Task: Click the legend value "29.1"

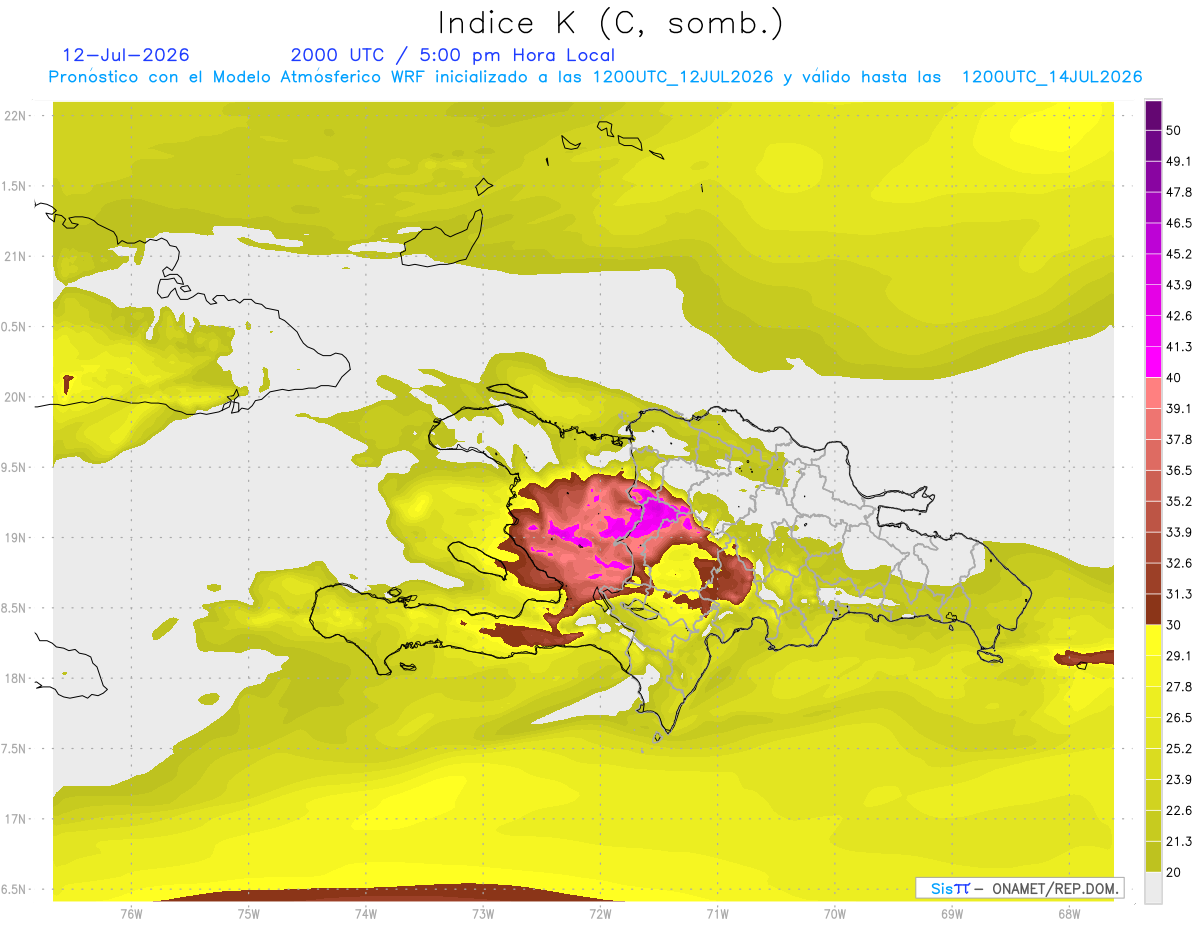Action: pyautogui.click(x=1178, y=656)
